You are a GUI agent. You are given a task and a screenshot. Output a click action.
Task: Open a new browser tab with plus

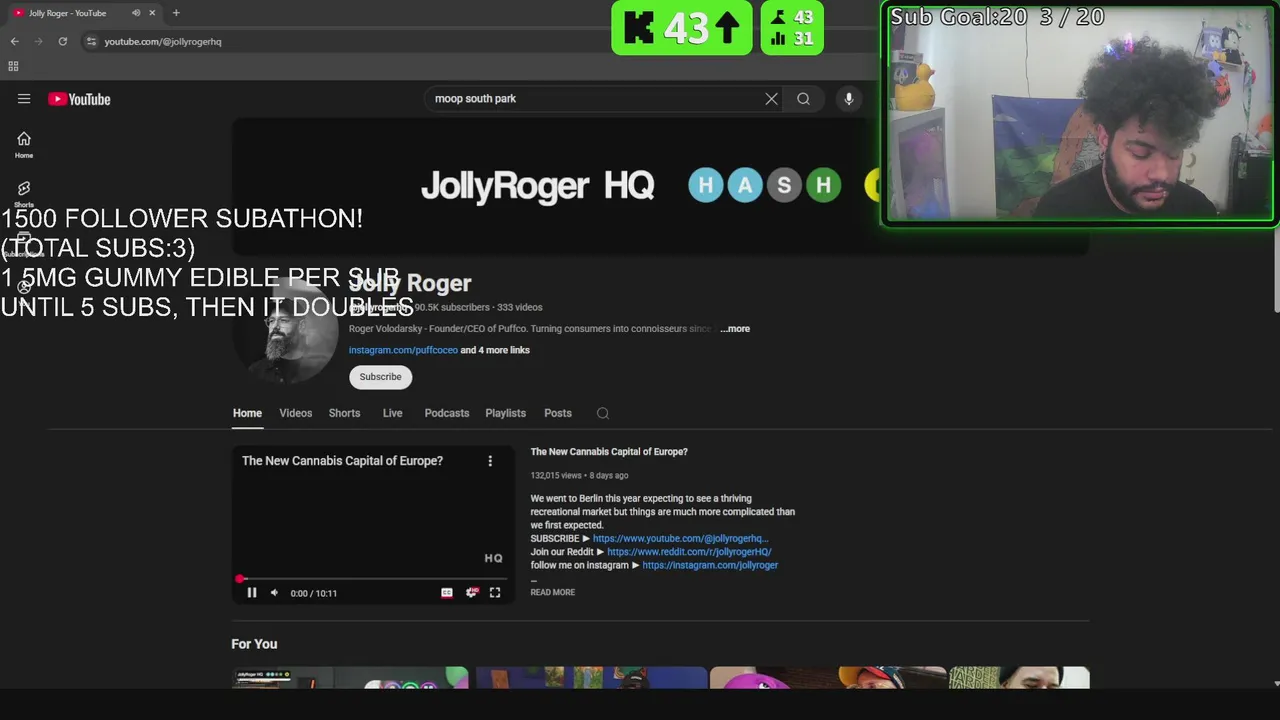pyautogui.click(x=176, y=13)
